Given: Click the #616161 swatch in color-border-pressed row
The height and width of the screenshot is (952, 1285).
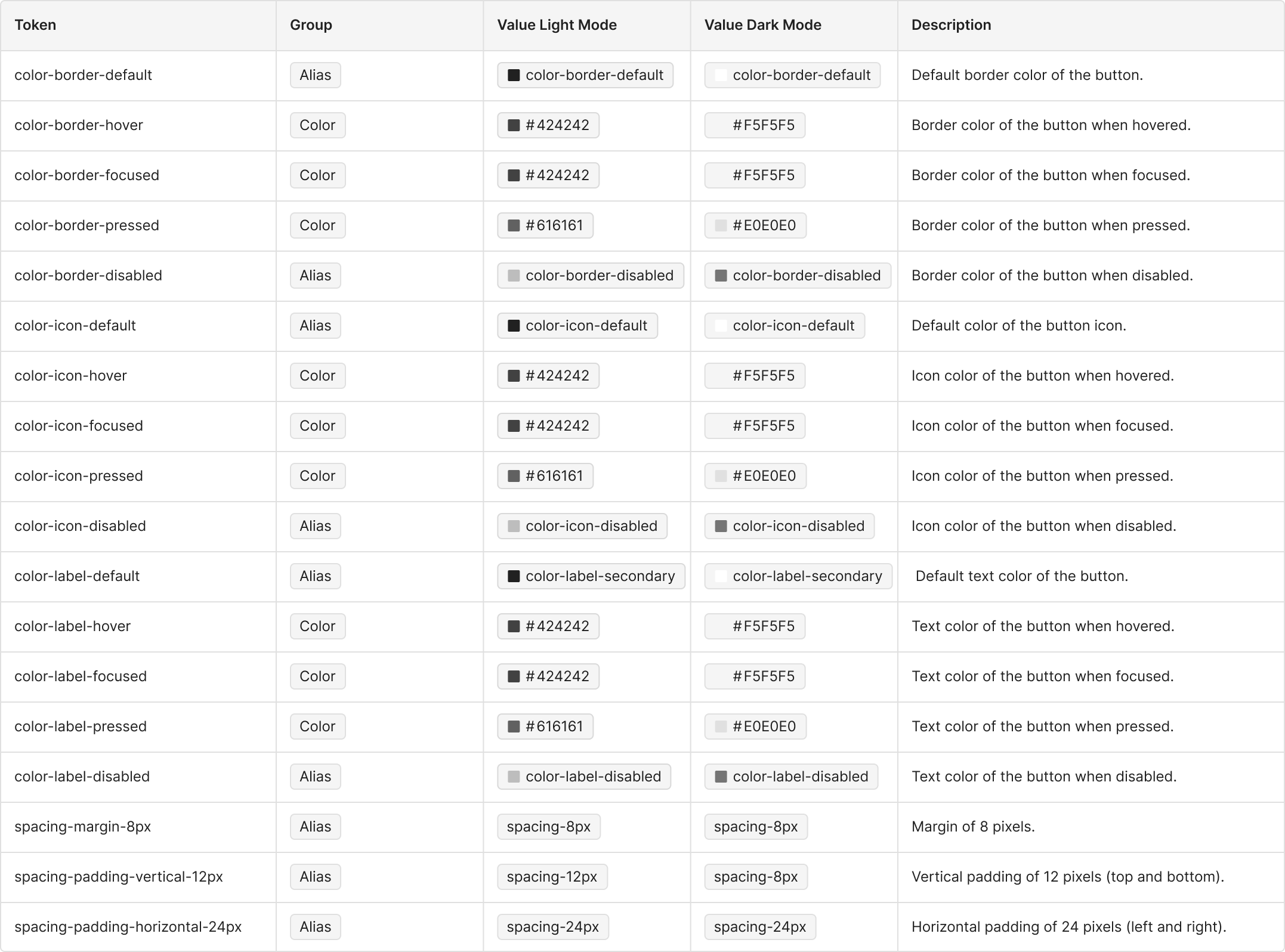Looking at the screenshot, I should [x=514, y=225].
